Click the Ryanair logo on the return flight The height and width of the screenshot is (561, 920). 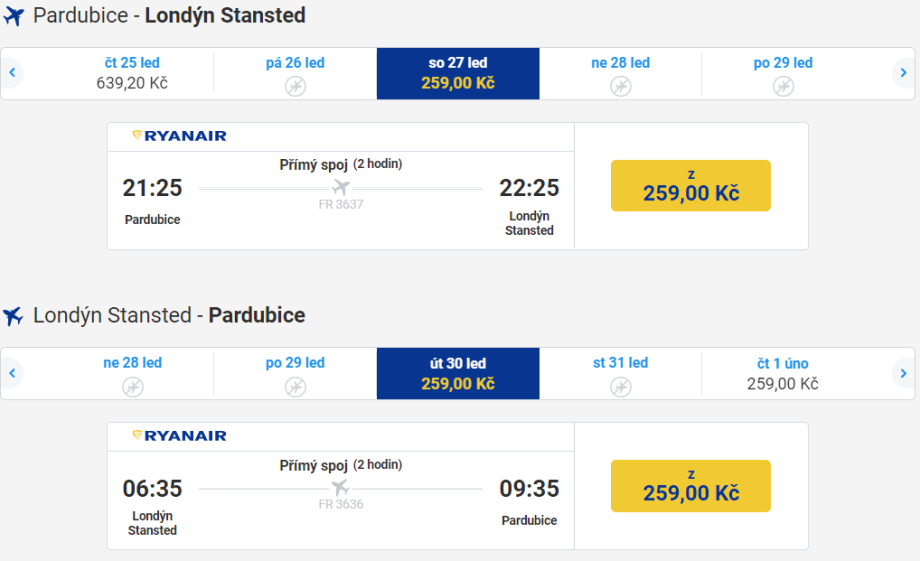point(180,436)
